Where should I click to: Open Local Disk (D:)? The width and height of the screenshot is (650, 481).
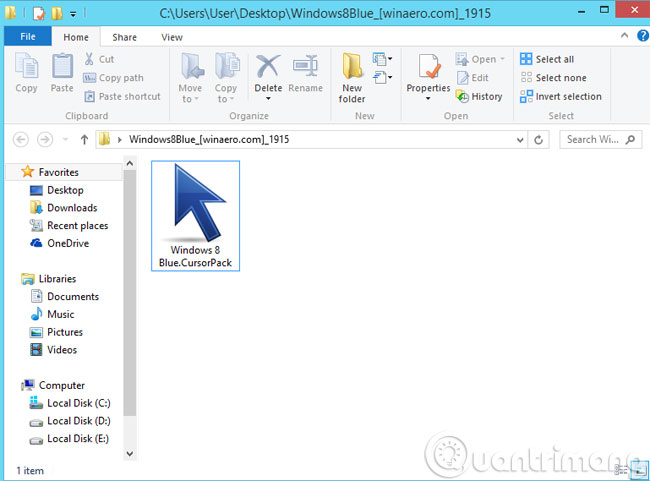click(70, 421)
